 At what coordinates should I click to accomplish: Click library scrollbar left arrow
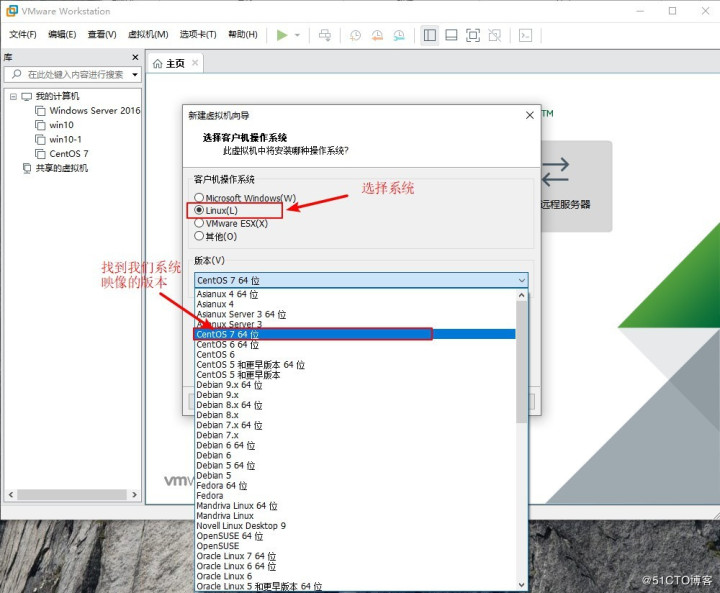[11, 495]
